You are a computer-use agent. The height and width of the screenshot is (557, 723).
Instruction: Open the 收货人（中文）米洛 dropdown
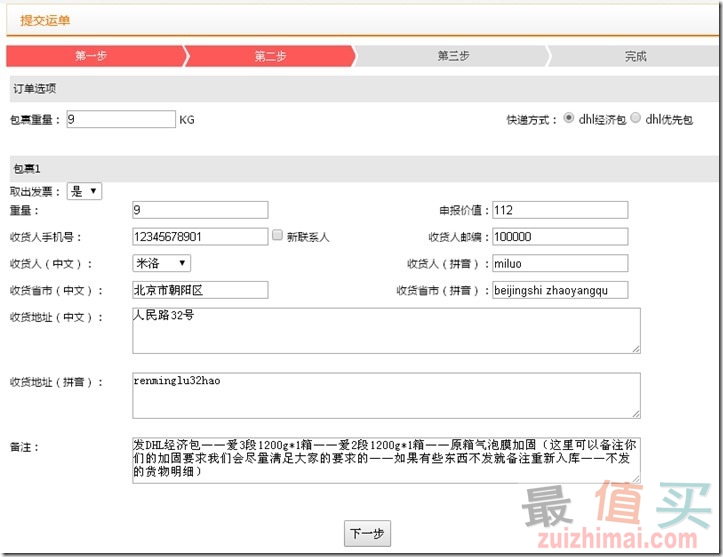pos(161,263)
